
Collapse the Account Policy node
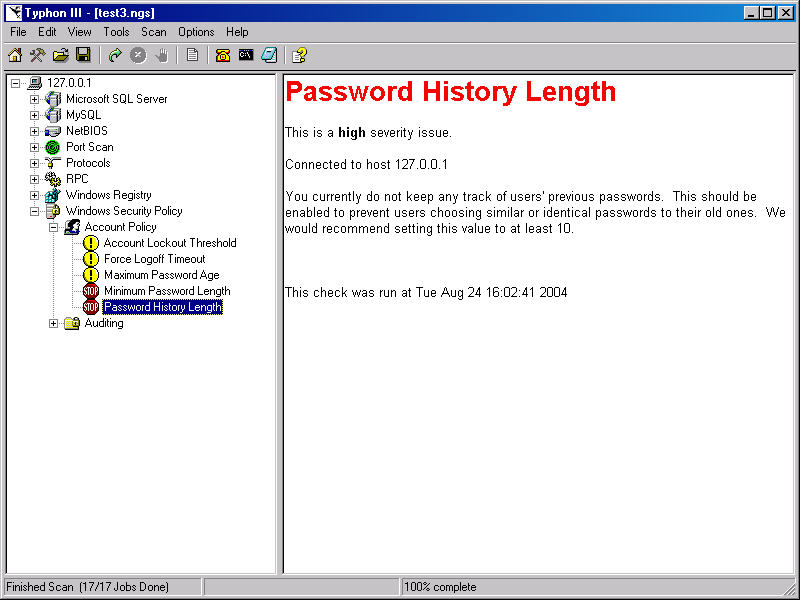point(54,227)
